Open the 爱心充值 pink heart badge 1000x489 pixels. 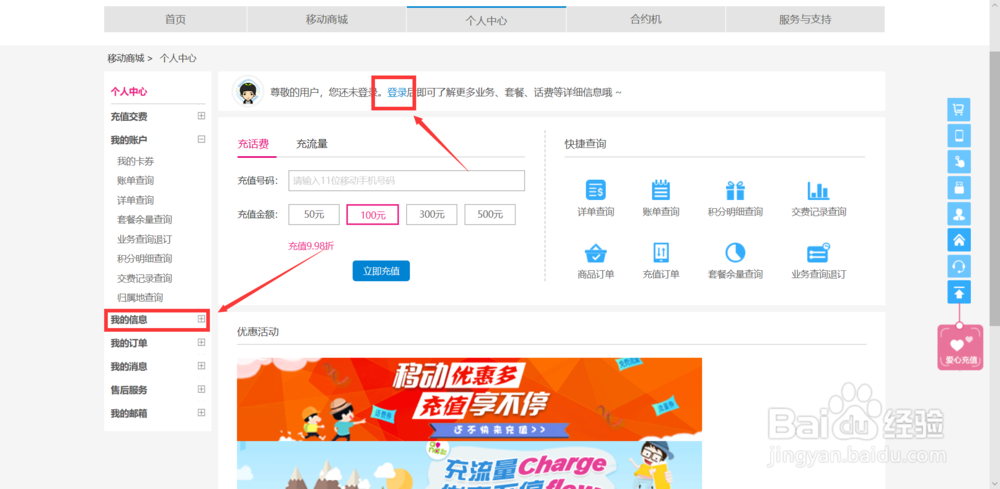(960, 347)
